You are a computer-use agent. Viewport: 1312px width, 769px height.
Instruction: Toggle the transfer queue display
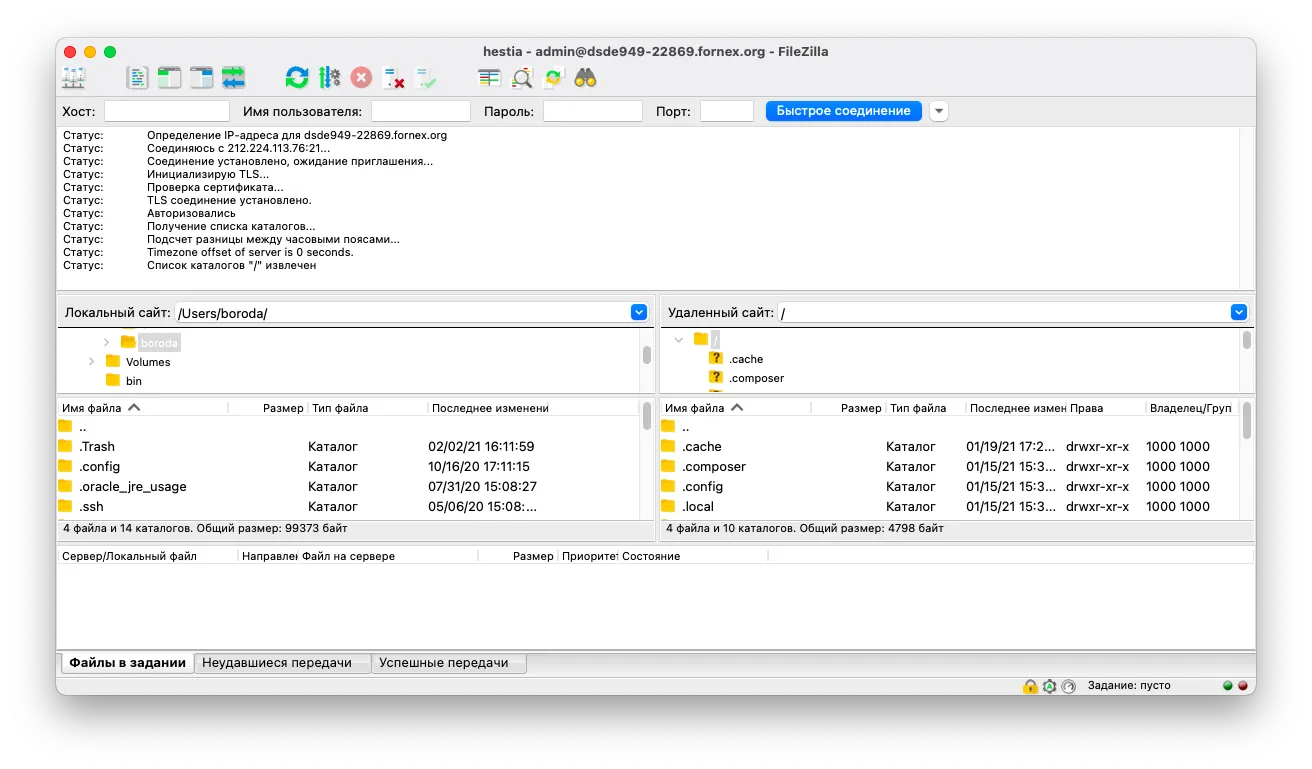click(234, 77)
